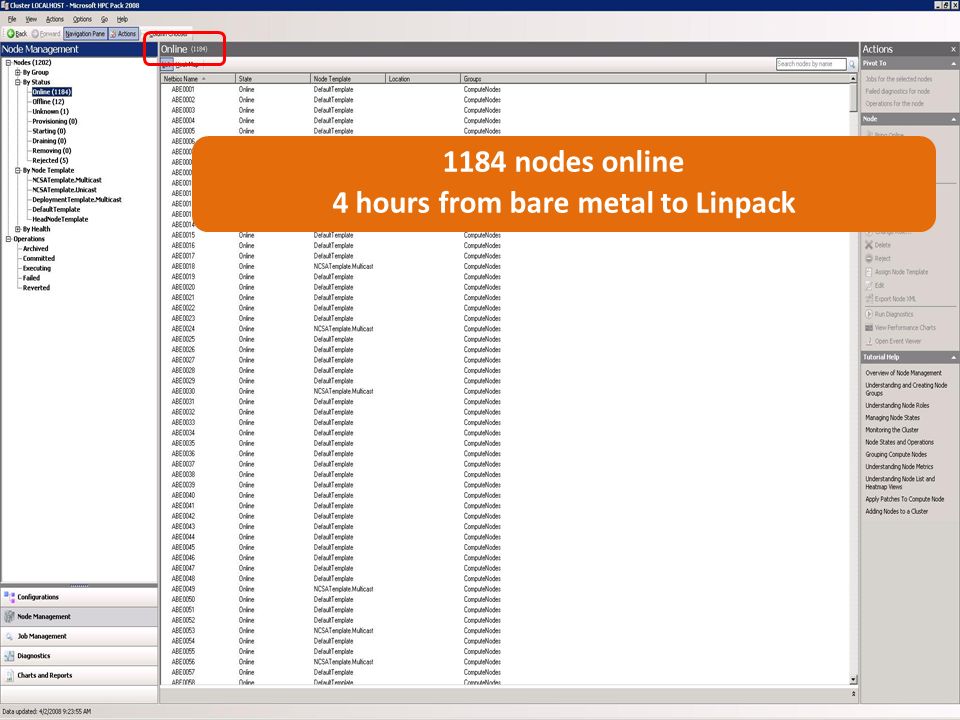Select the ABE0018 node row
This screenshot has width=960, height=720.
pyautogui.click(x=506, y=266)
